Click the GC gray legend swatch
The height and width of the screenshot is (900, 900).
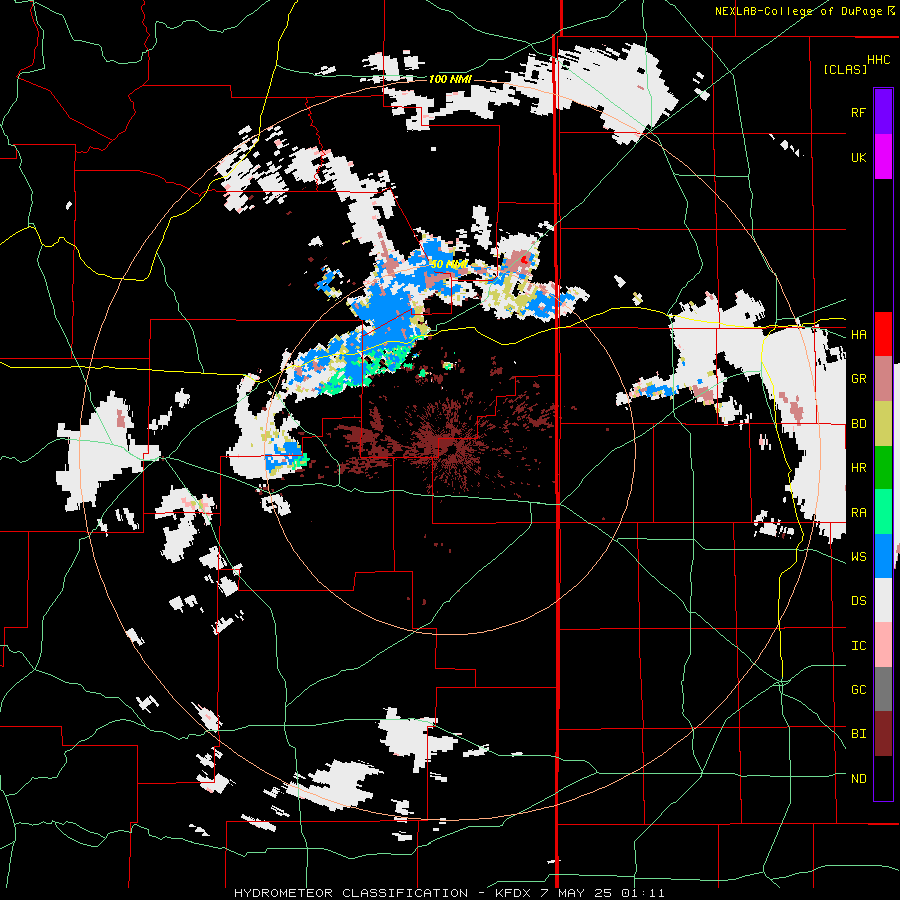coord(883,690)
